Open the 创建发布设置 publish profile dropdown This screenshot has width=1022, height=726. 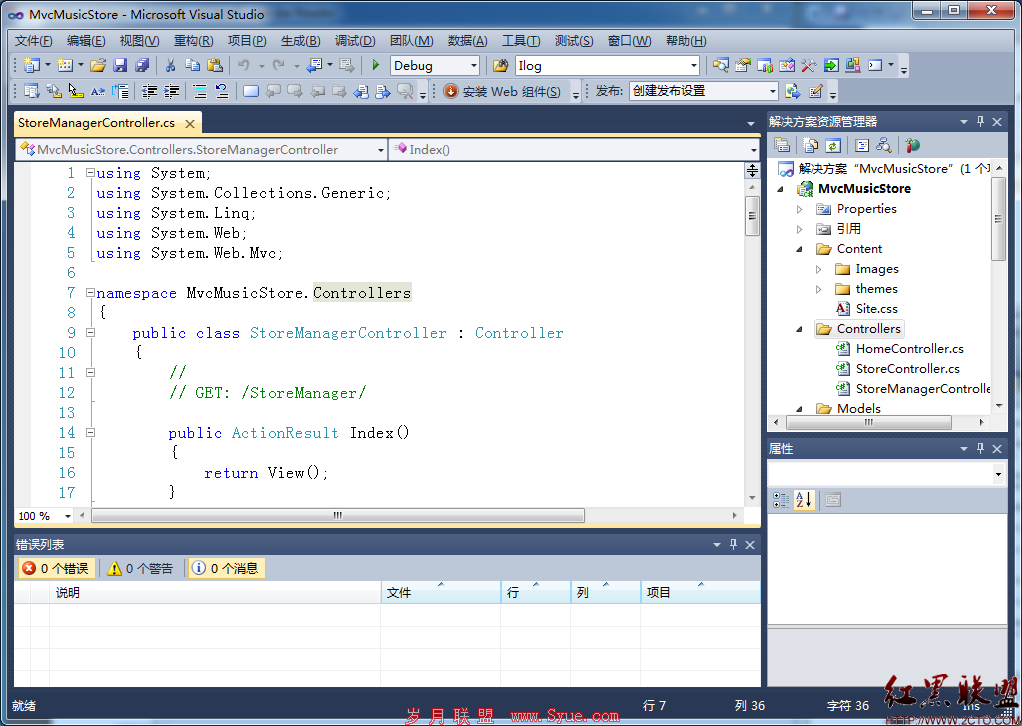coord(772,91)
